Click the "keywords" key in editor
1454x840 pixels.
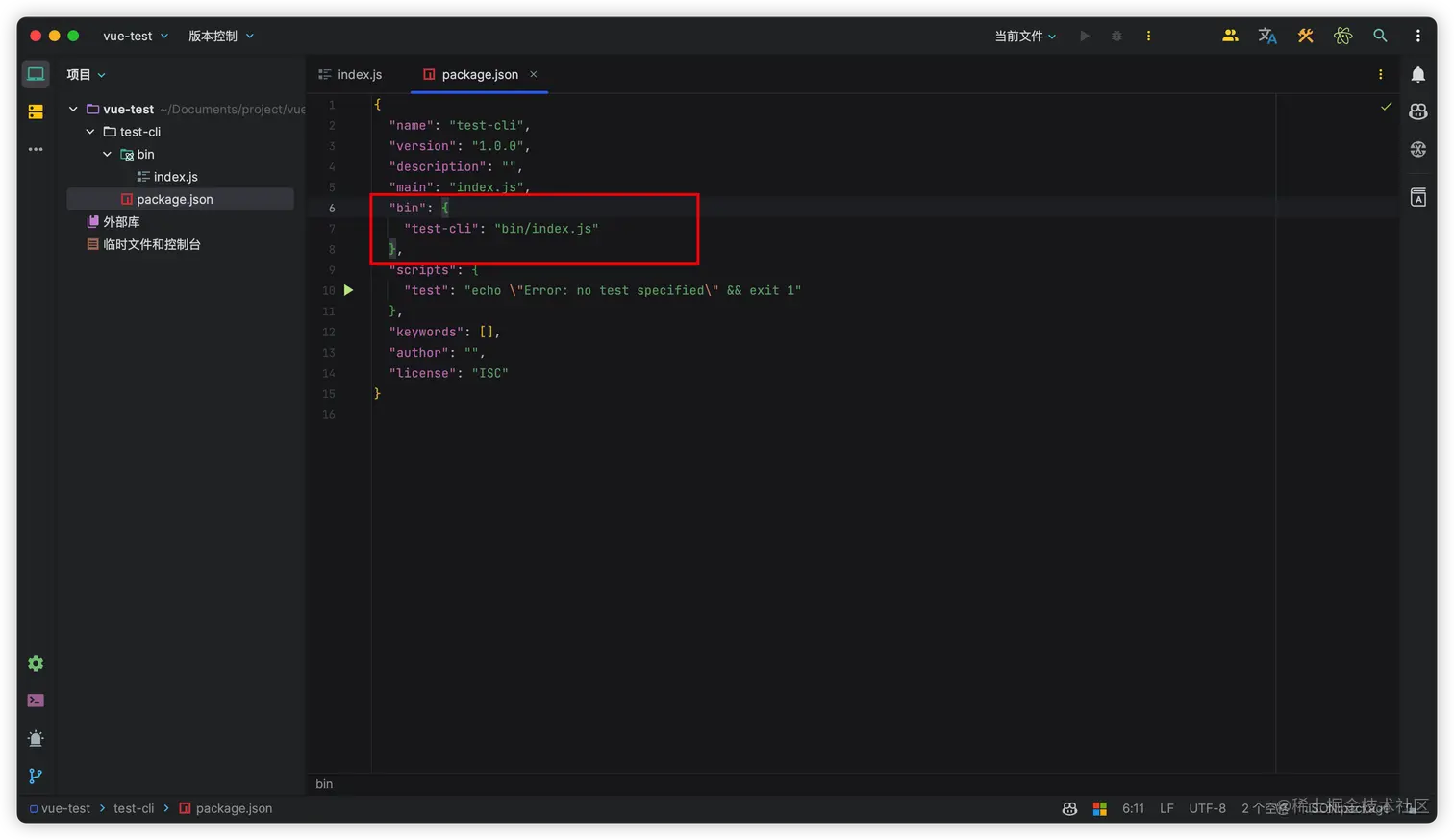426,332
